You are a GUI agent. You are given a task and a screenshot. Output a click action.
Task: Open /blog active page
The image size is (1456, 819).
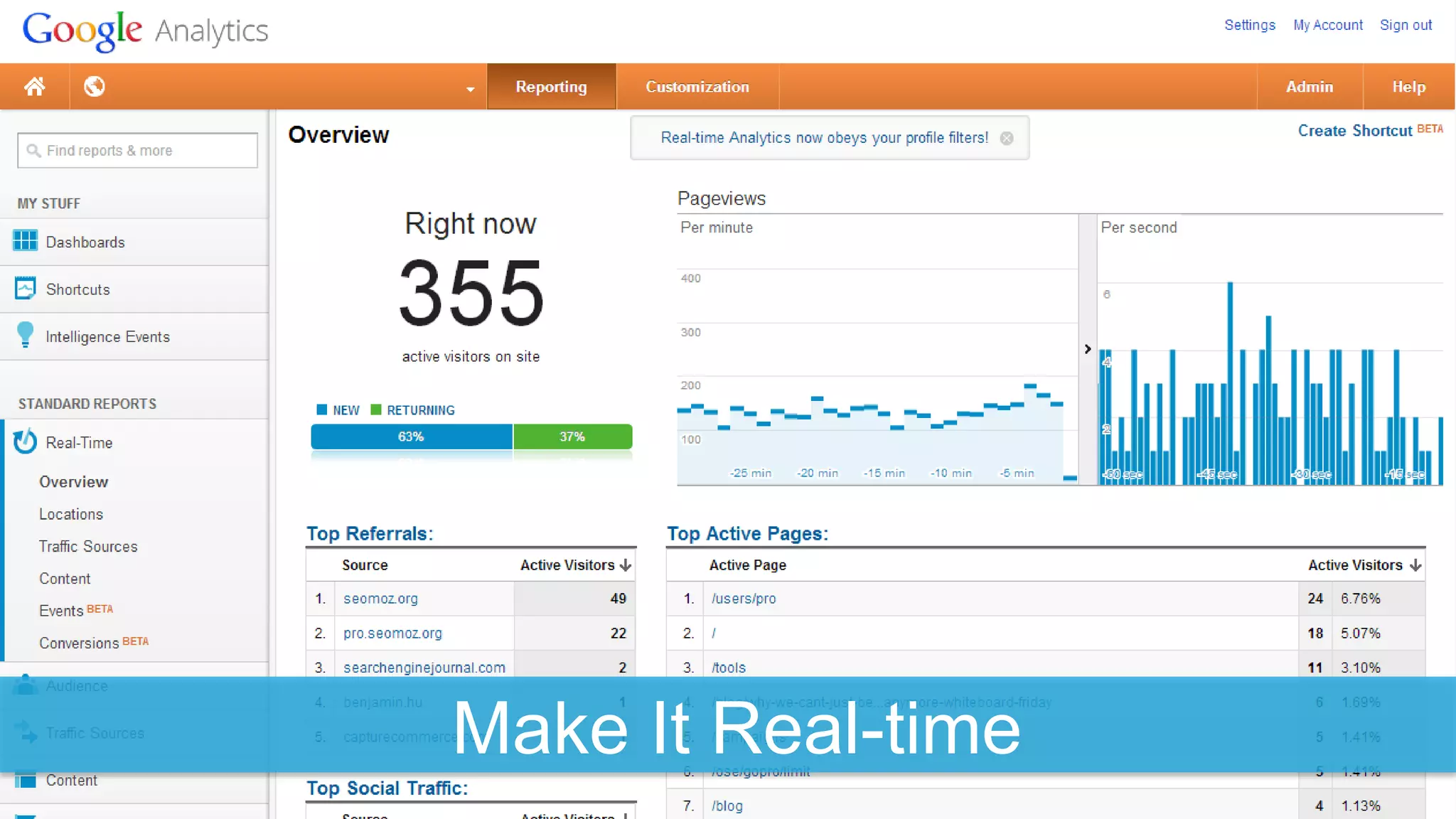(x=727, y=806)
